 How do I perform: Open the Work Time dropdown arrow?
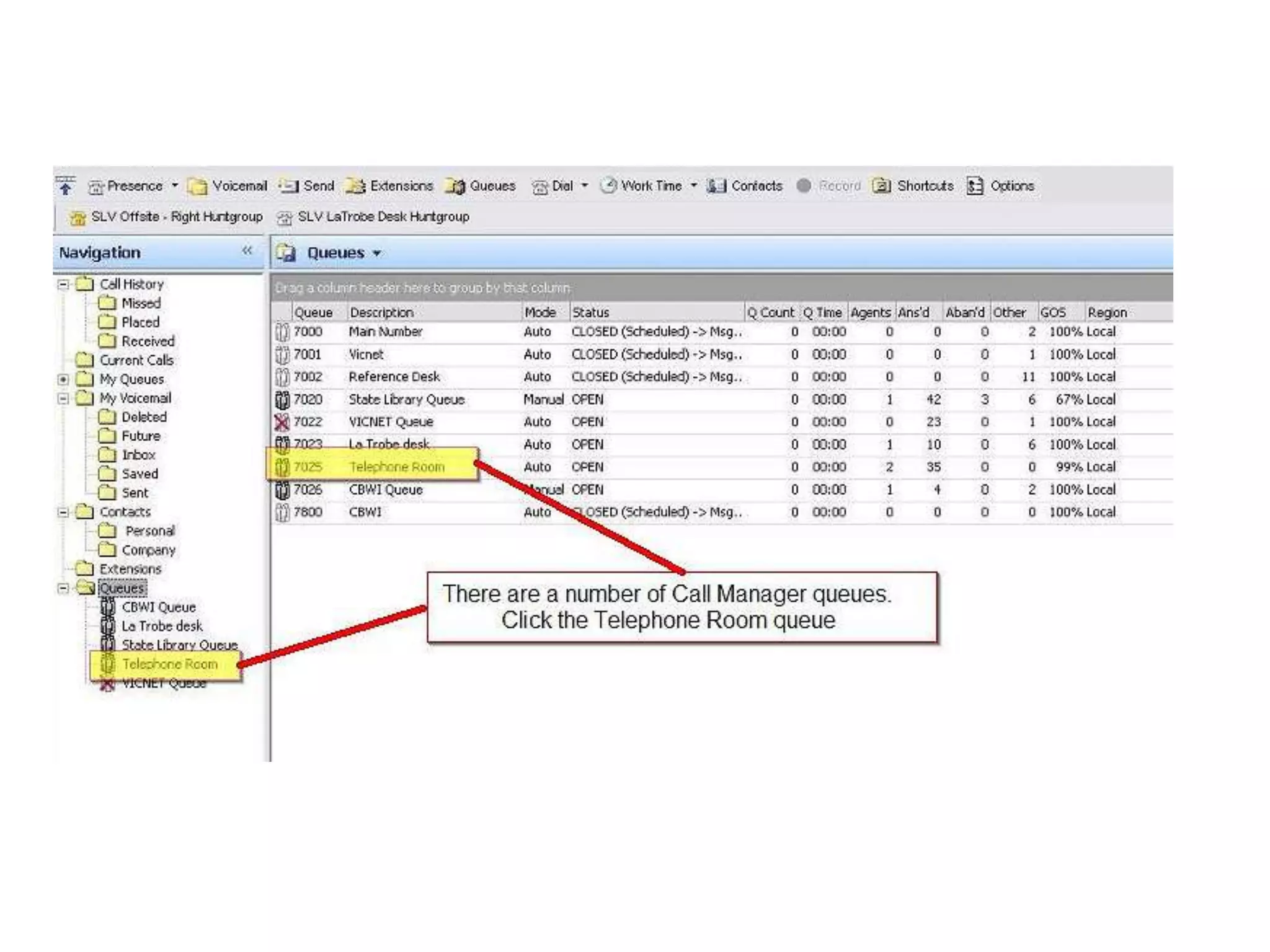694,185
